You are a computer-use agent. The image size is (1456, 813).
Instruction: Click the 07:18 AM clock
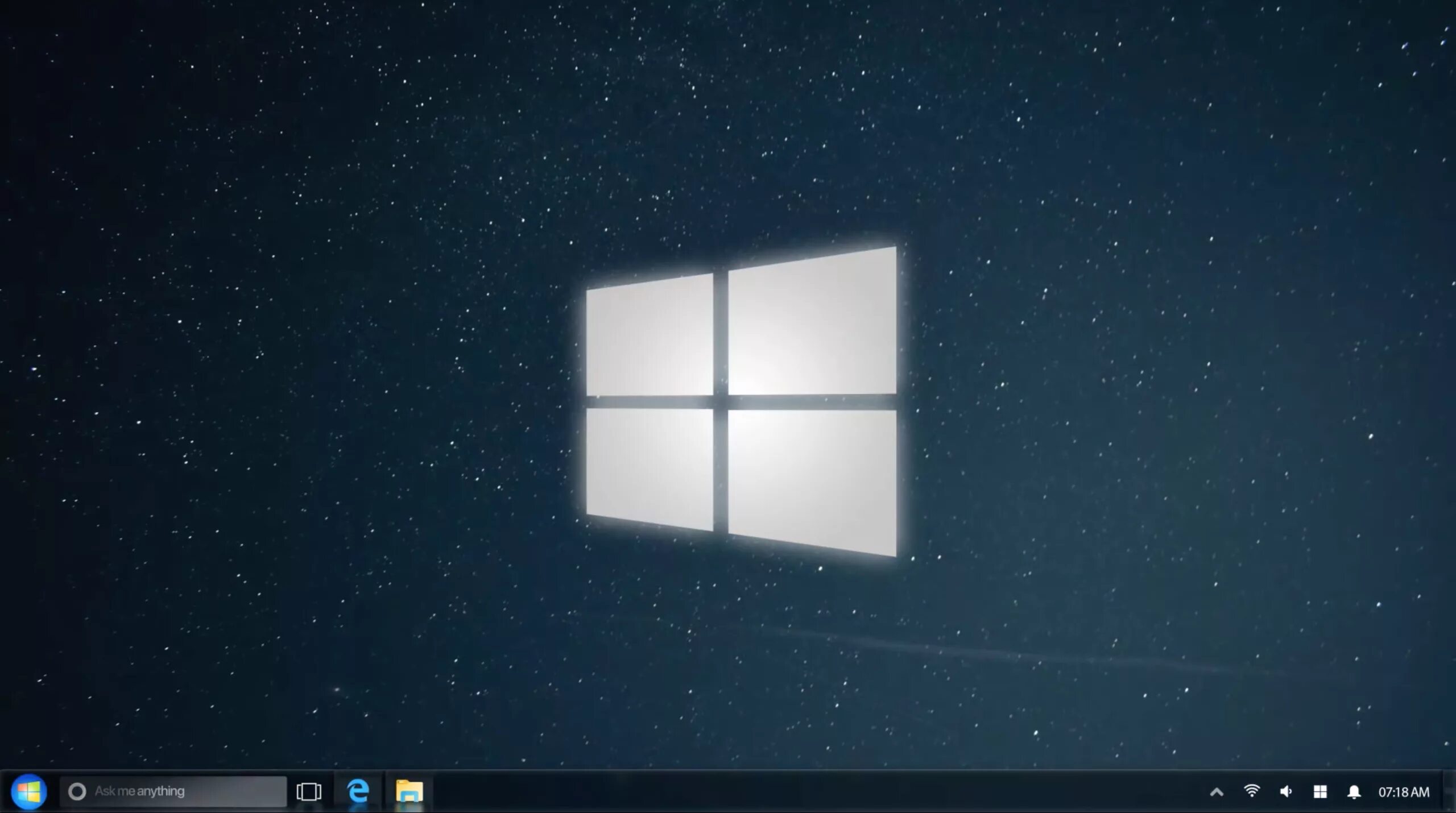pos(1404,791)
